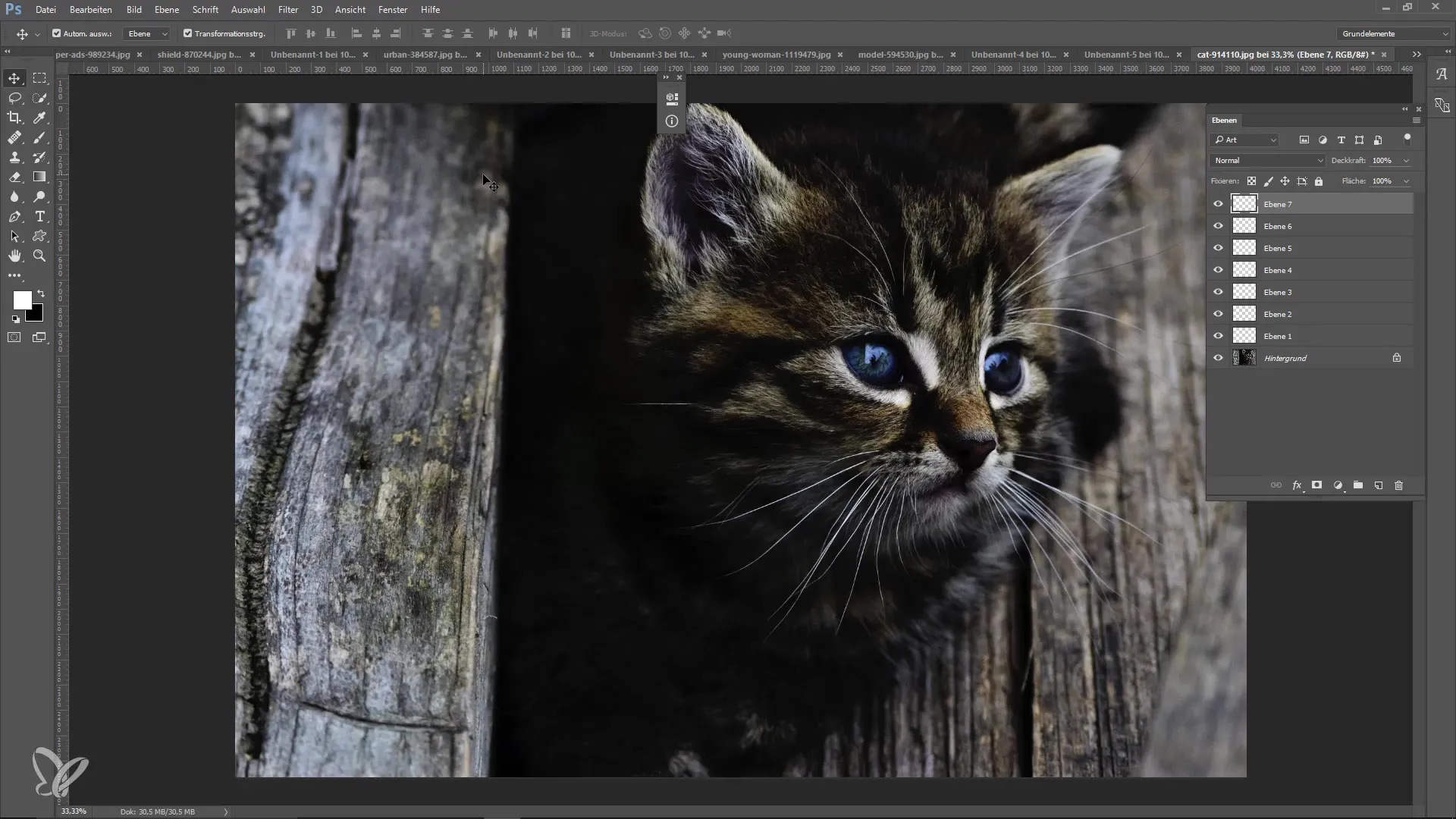Expand the status bar info arrow
The height and width of the screenshot is (819, 1456).
226,811
